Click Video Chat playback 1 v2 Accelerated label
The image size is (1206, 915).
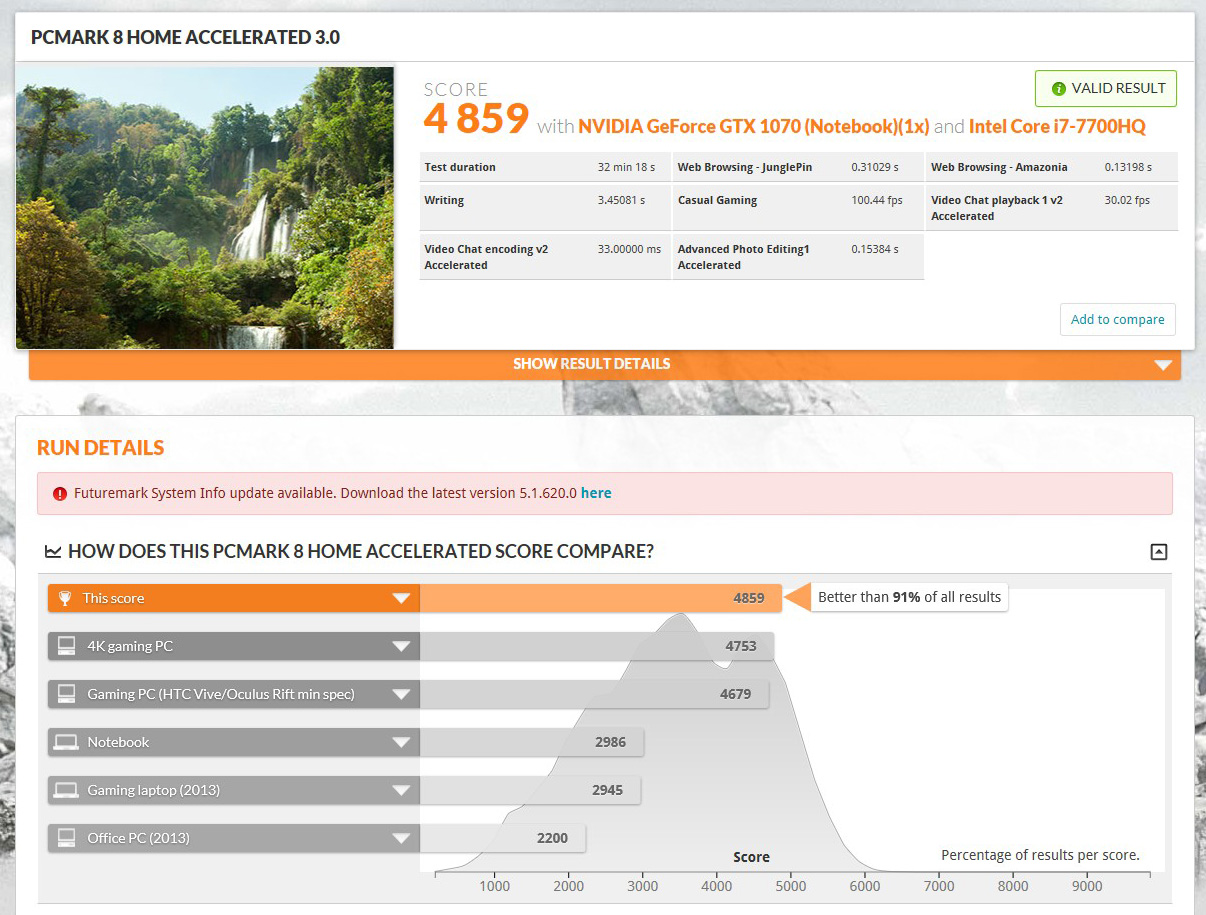click(997, 208)
